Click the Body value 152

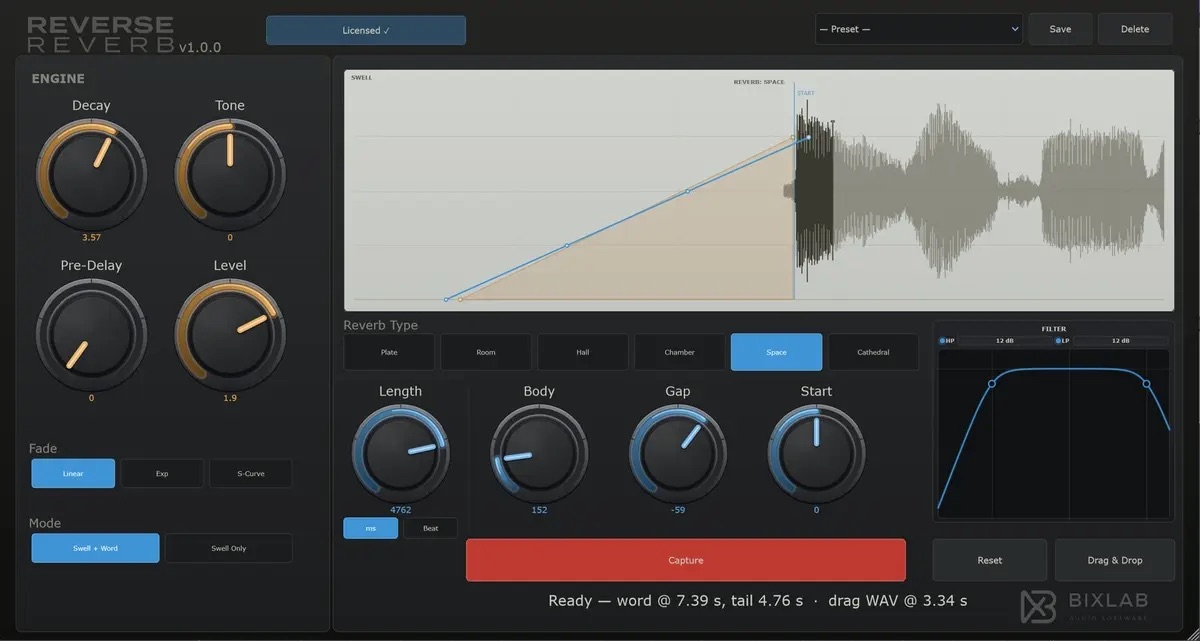coord(539,510)
